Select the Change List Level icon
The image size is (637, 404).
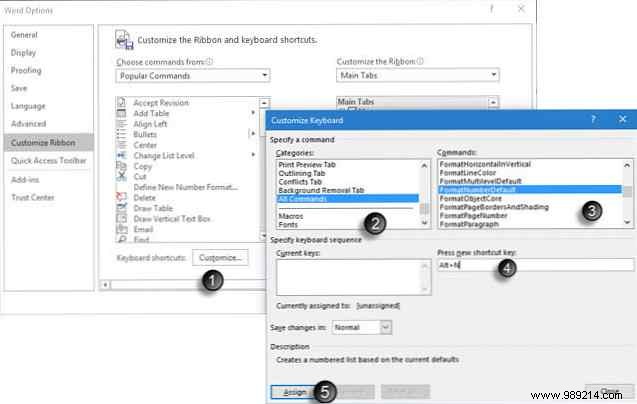click(121, 155)
